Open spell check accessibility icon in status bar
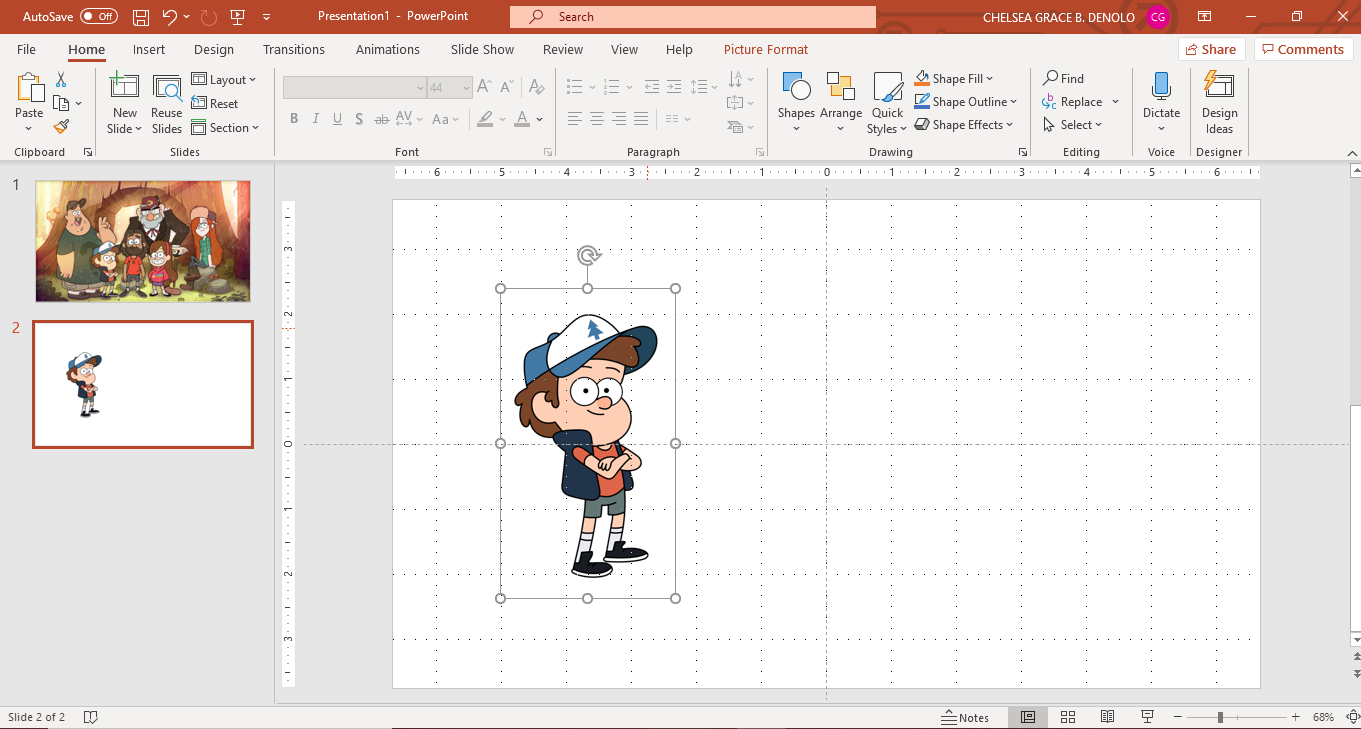1361x729 pixels. click(90, 717)
